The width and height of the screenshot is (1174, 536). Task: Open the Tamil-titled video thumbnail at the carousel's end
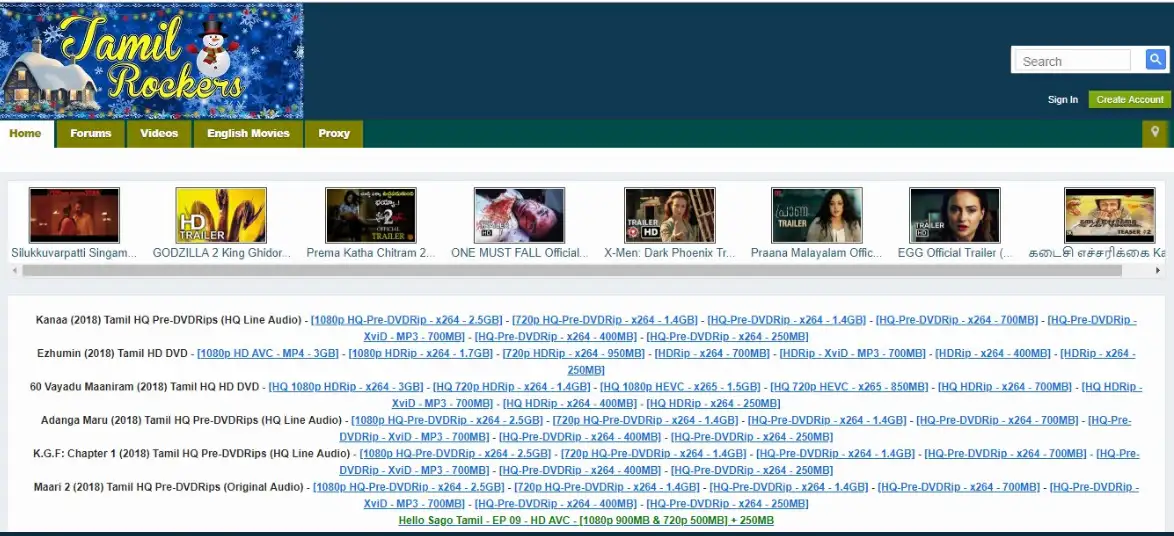[x=1110, y=215]
